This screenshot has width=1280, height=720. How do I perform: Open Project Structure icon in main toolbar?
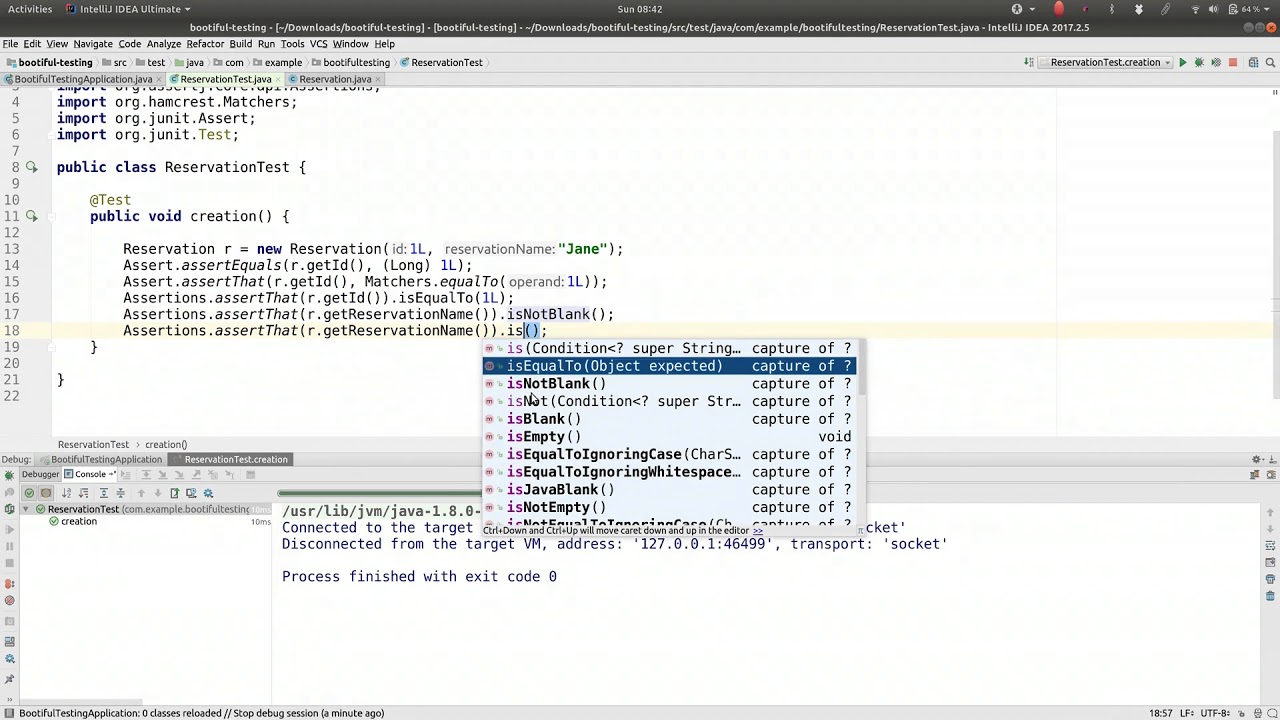(1252, 62)
